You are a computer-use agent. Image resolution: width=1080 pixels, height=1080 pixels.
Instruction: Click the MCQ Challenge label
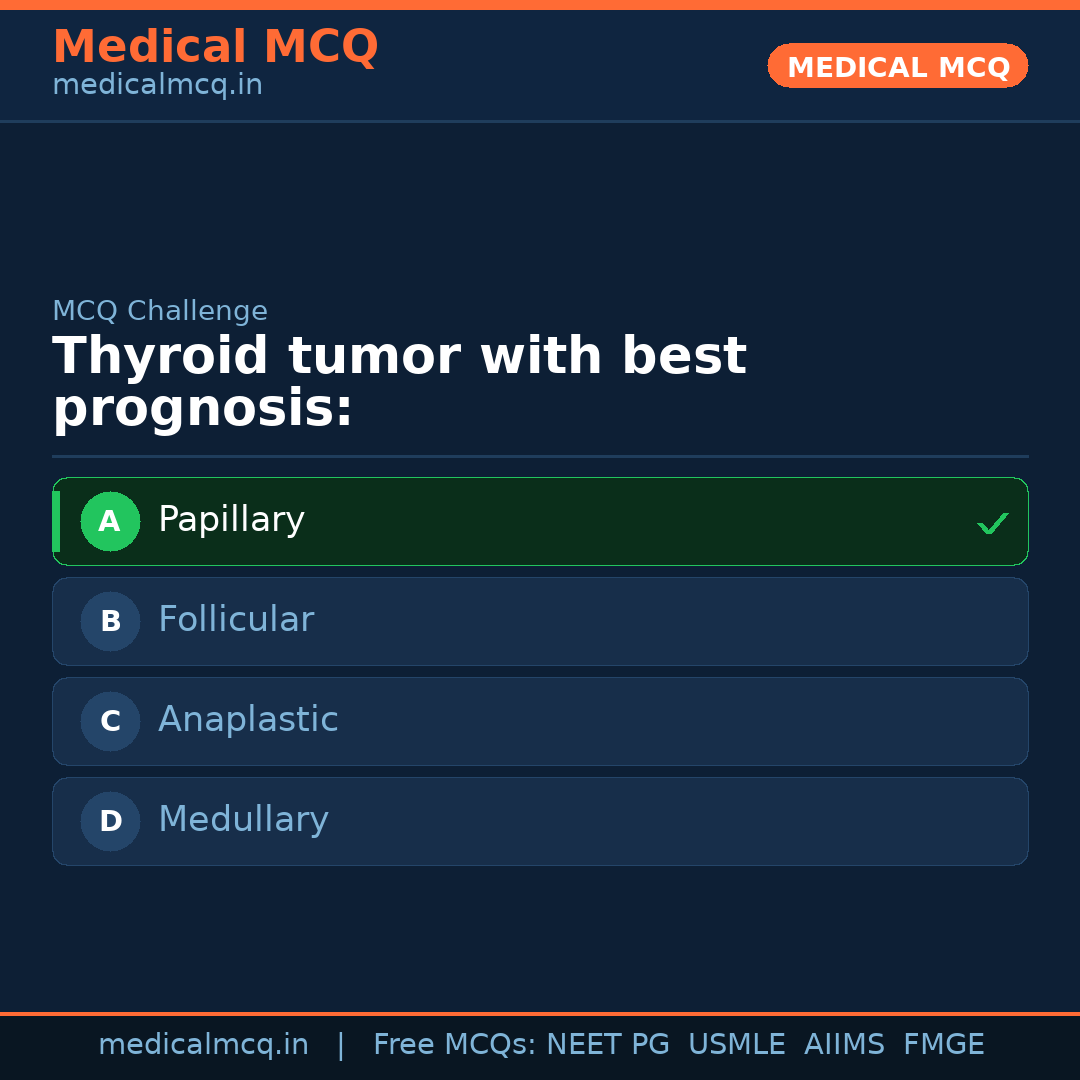tap(160, 311)
